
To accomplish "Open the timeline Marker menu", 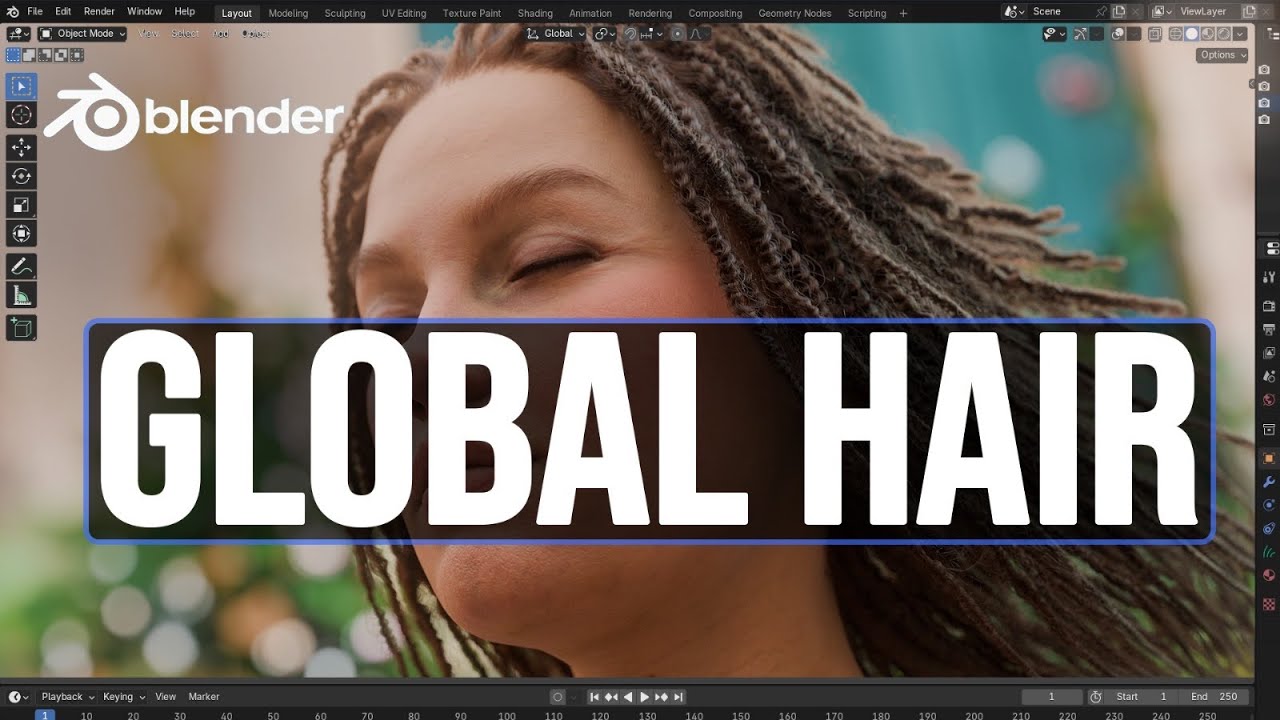I will pyautogui.click(x=204, y=697).
